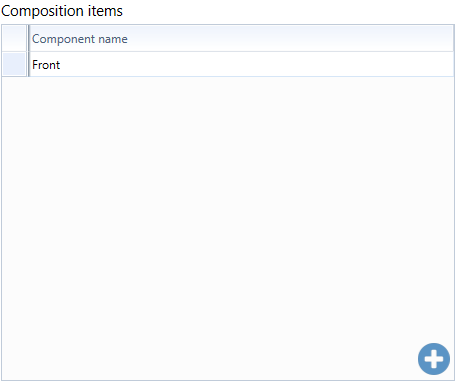The height and width of the screenshot is (387, 463).
Task: Click the word items in the title
Action: [x=105, y=11]
